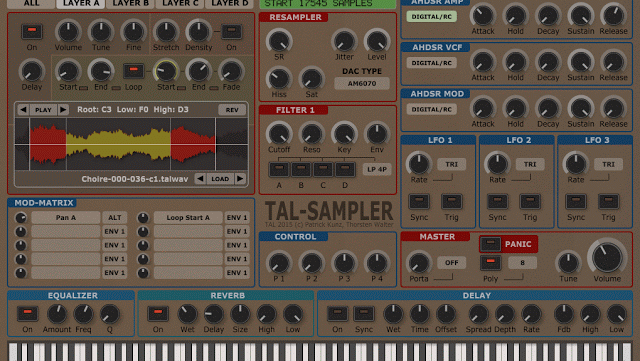The image size is (640, 361).
Task: Enable the Delay Sync switch
Action: [x=364, y=314]
